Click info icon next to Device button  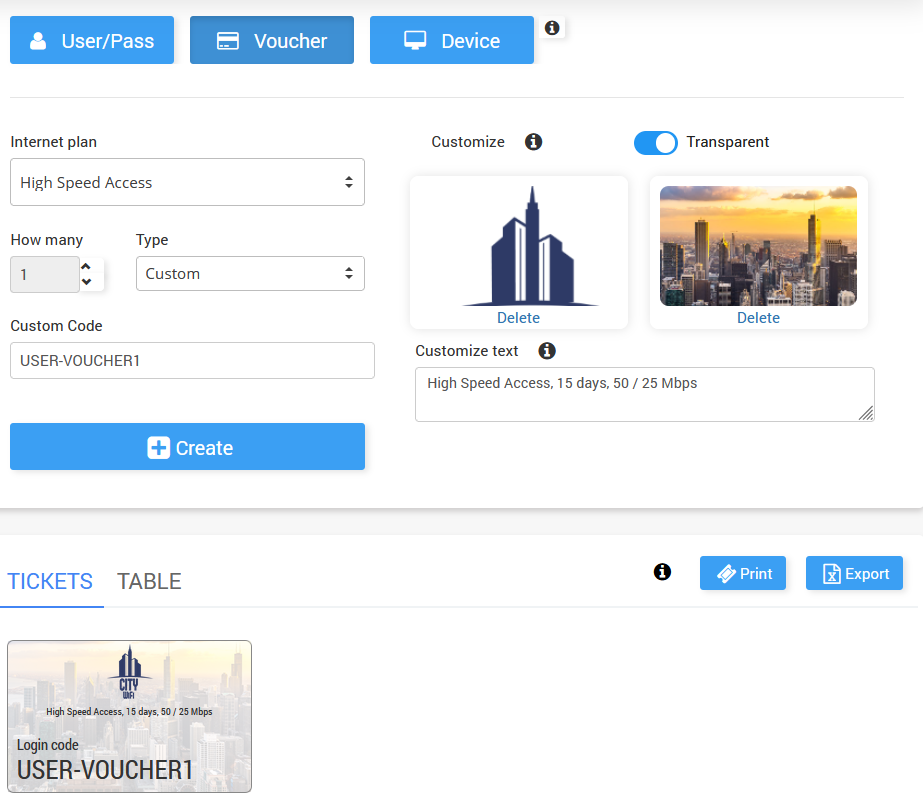click(552, 28)
